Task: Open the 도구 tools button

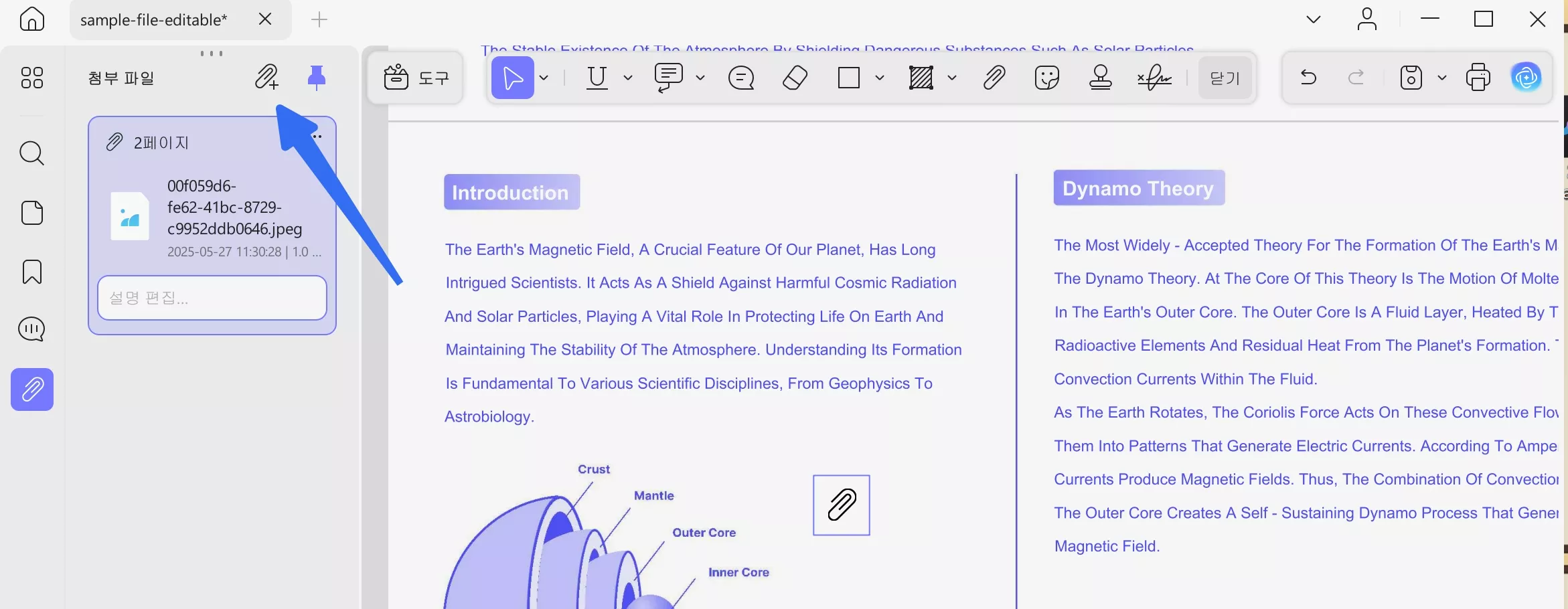Action: (x=416, y=78)
